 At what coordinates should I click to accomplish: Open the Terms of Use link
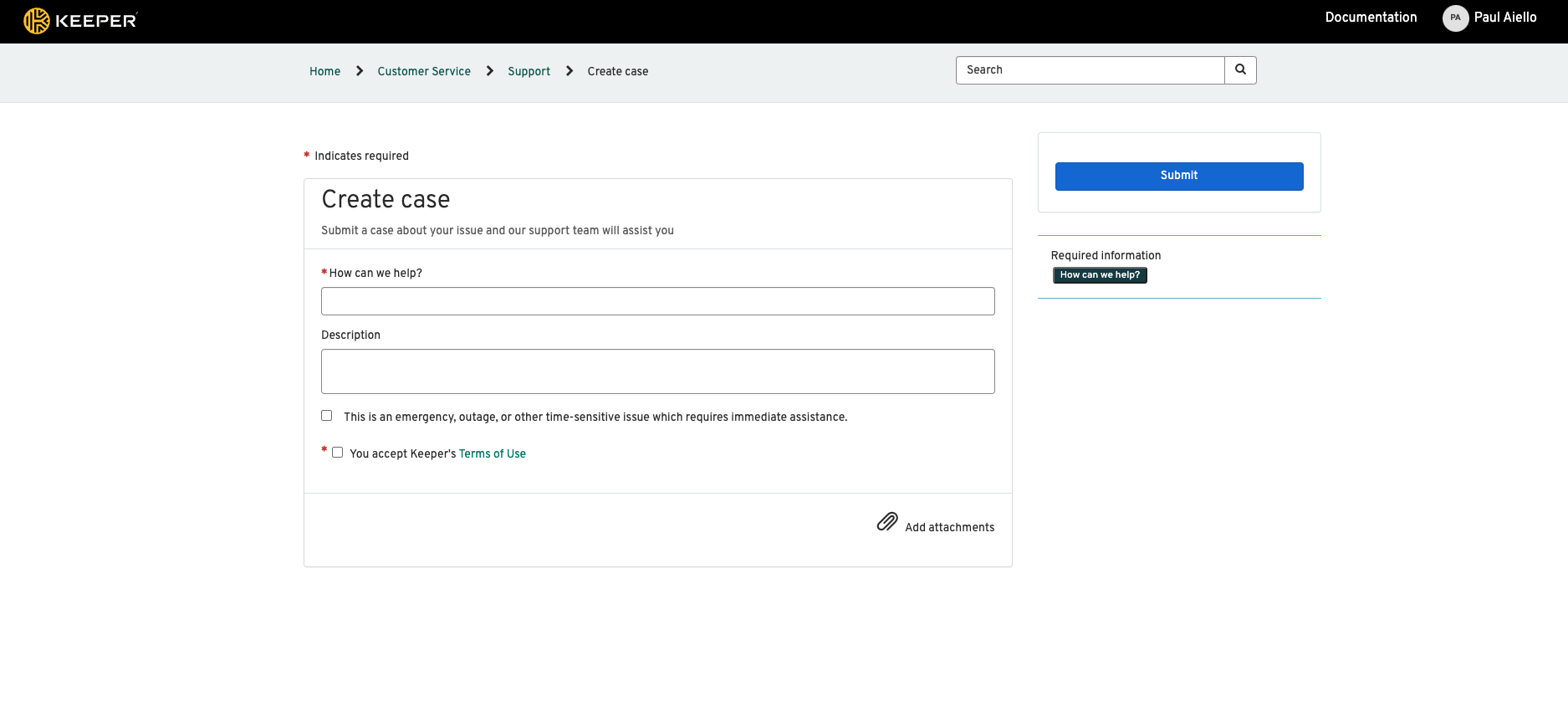(x=492, y=454)
